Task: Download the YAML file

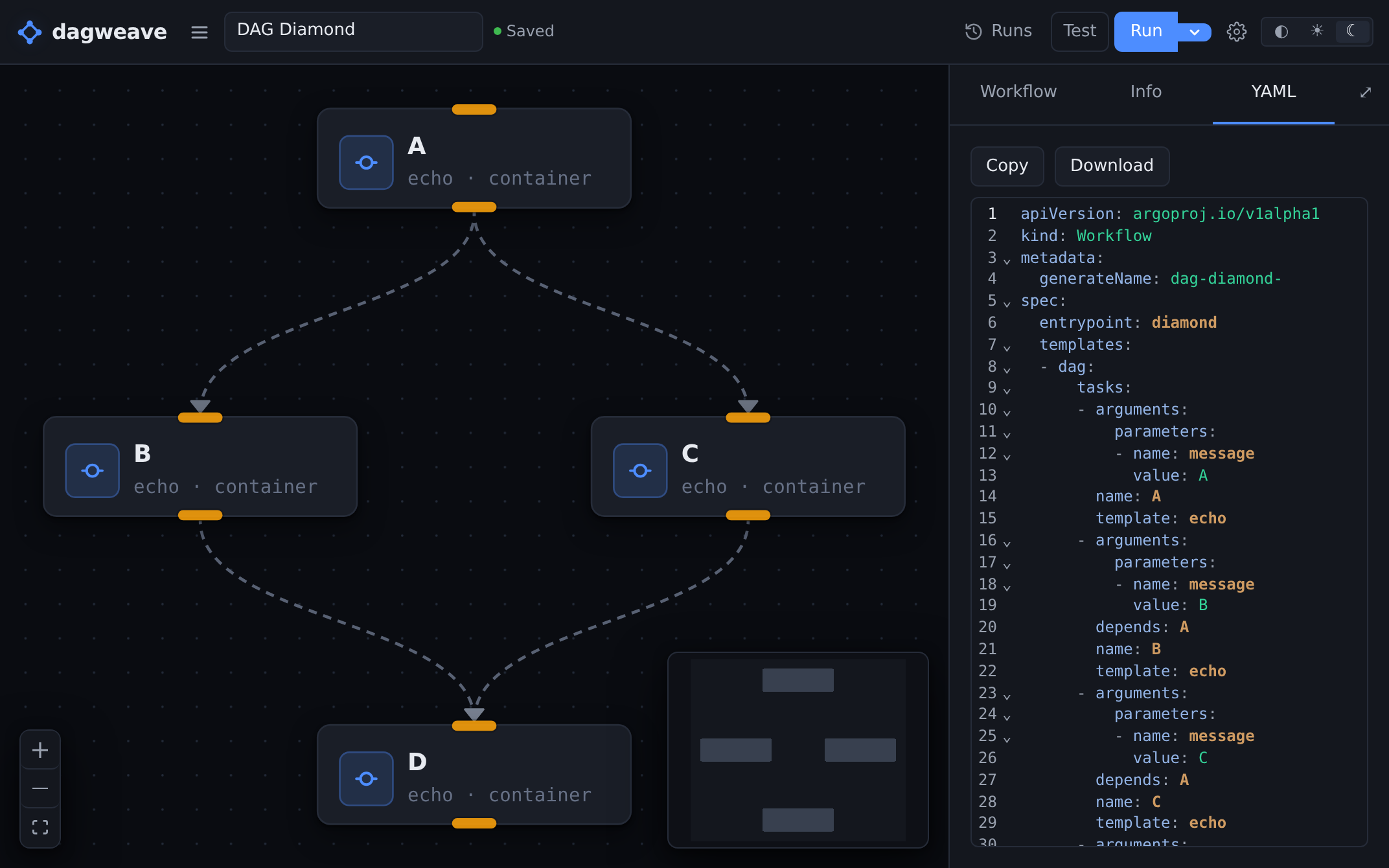Action: click(1112, 166)
